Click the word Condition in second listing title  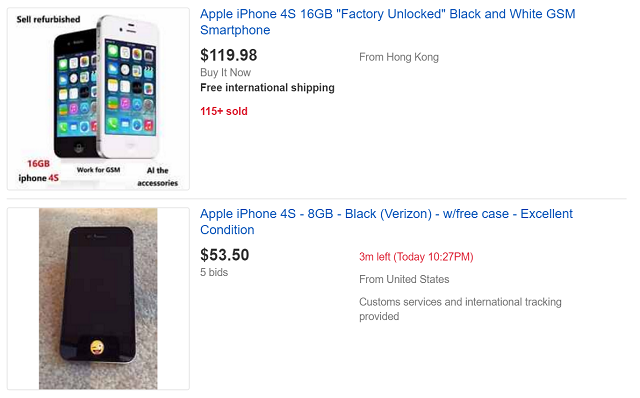point(227,230)
